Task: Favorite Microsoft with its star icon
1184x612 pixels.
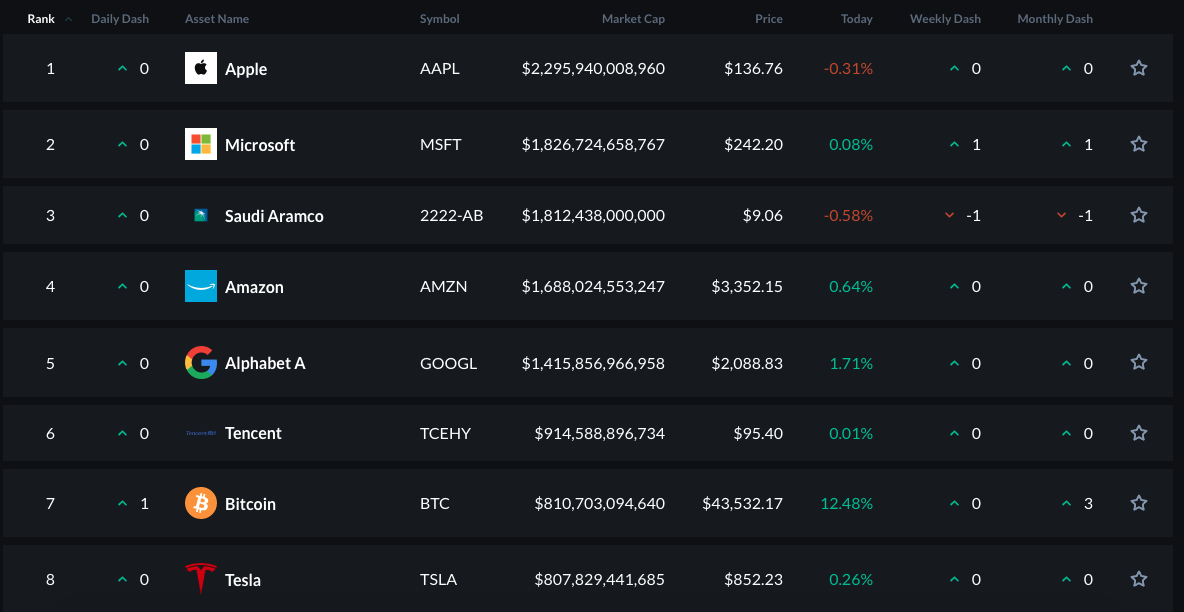Action: pos(1139,144)
